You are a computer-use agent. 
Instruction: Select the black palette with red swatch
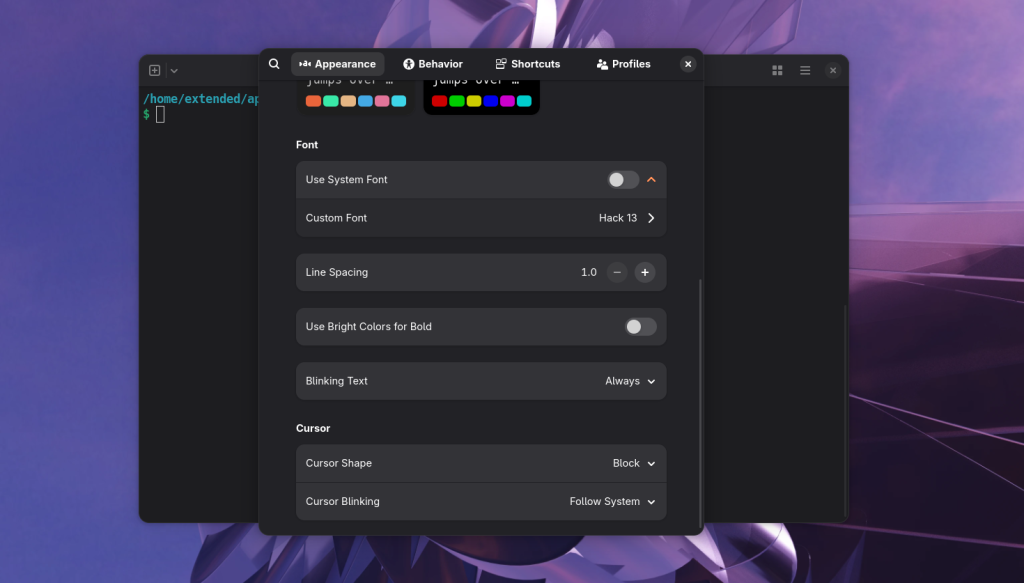482,97
